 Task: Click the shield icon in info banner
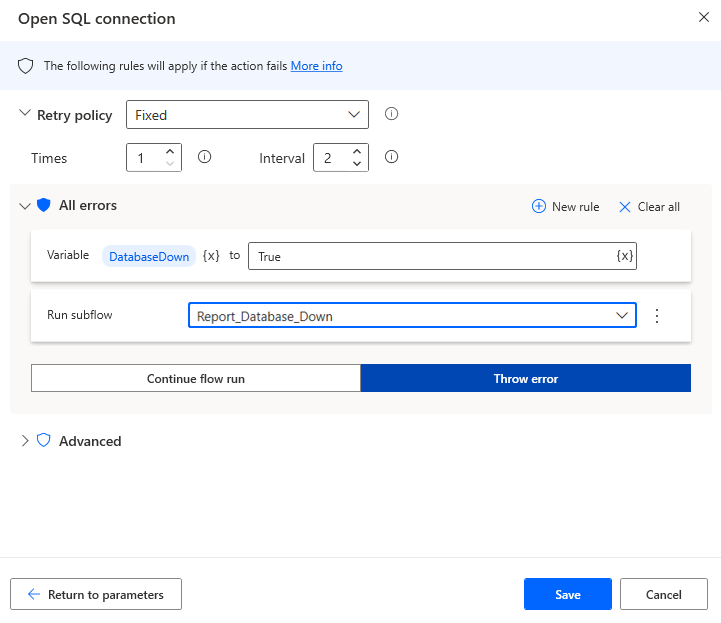tap(25, 66)
